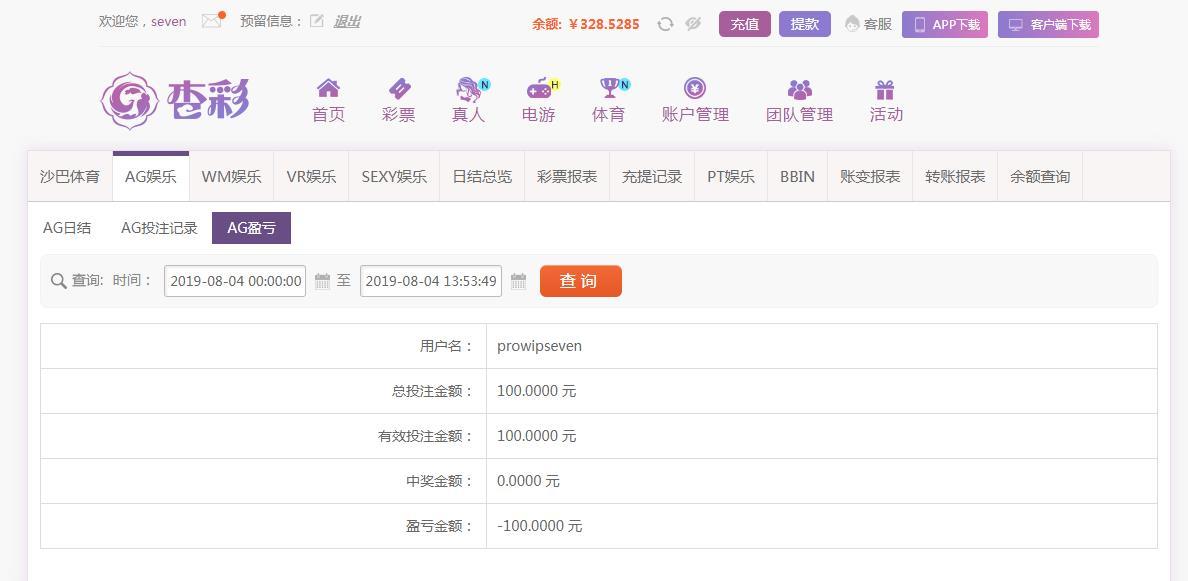The image size is (1188, 581).
Task: Click APP下载 button
Action: (945, 24)
